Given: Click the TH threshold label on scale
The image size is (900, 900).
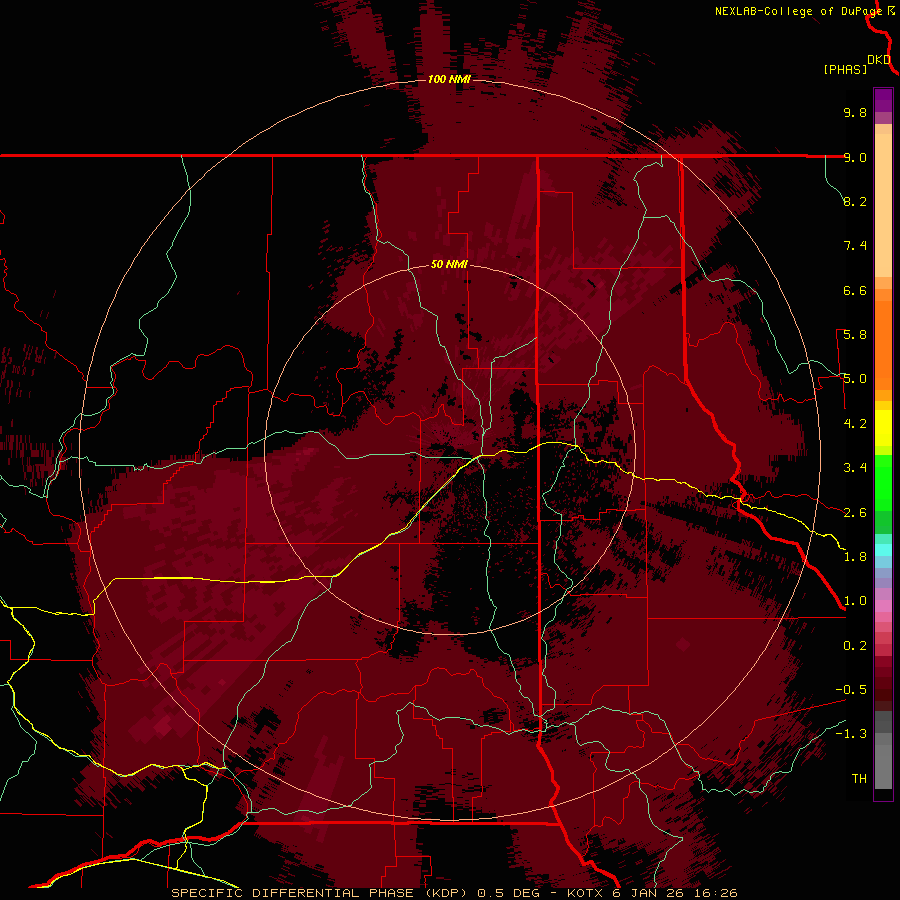Looking at the screenshot, I should tap(859, 779).
